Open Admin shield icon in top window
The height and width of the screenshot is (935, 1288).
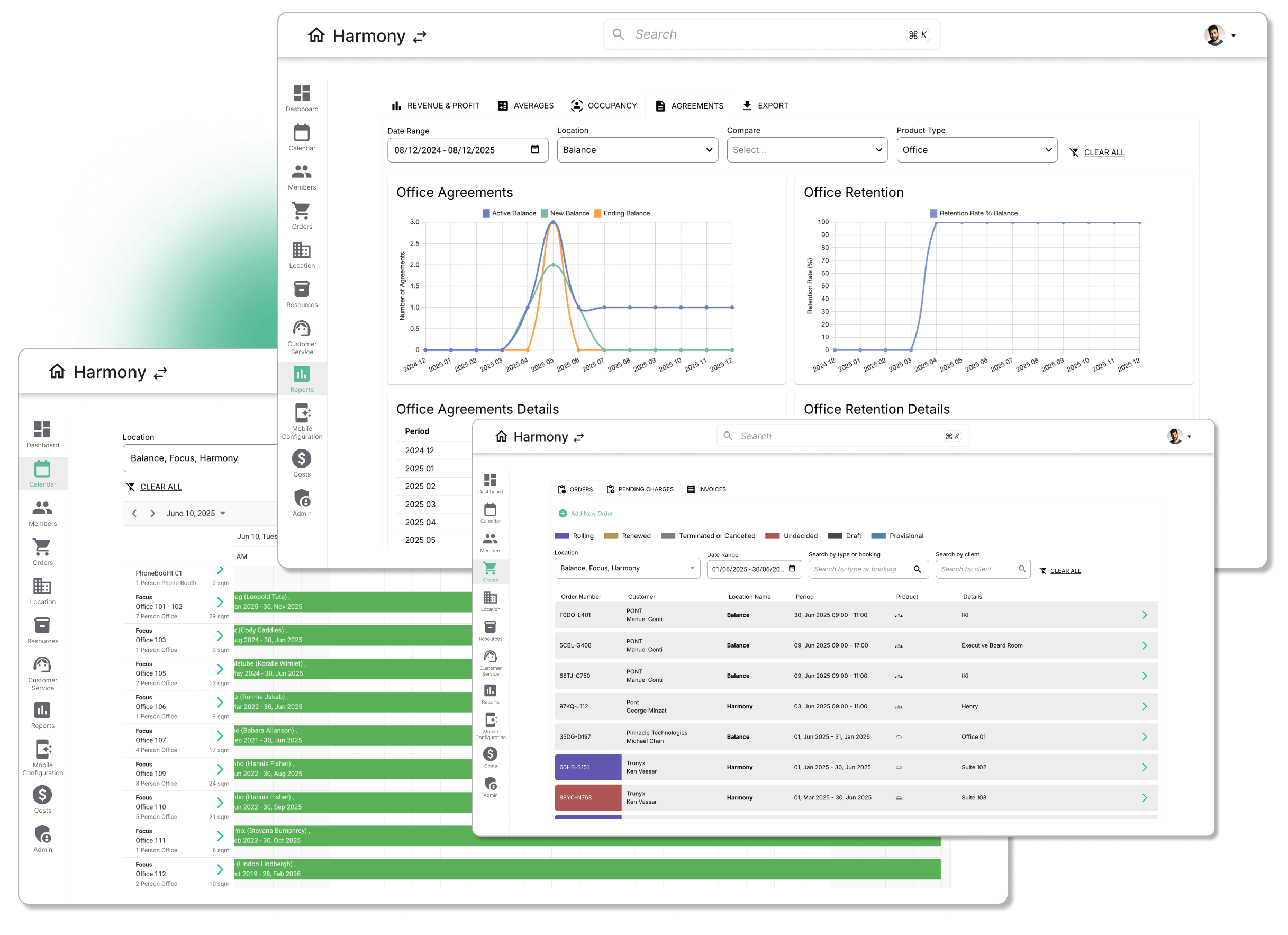pos(302,498)
